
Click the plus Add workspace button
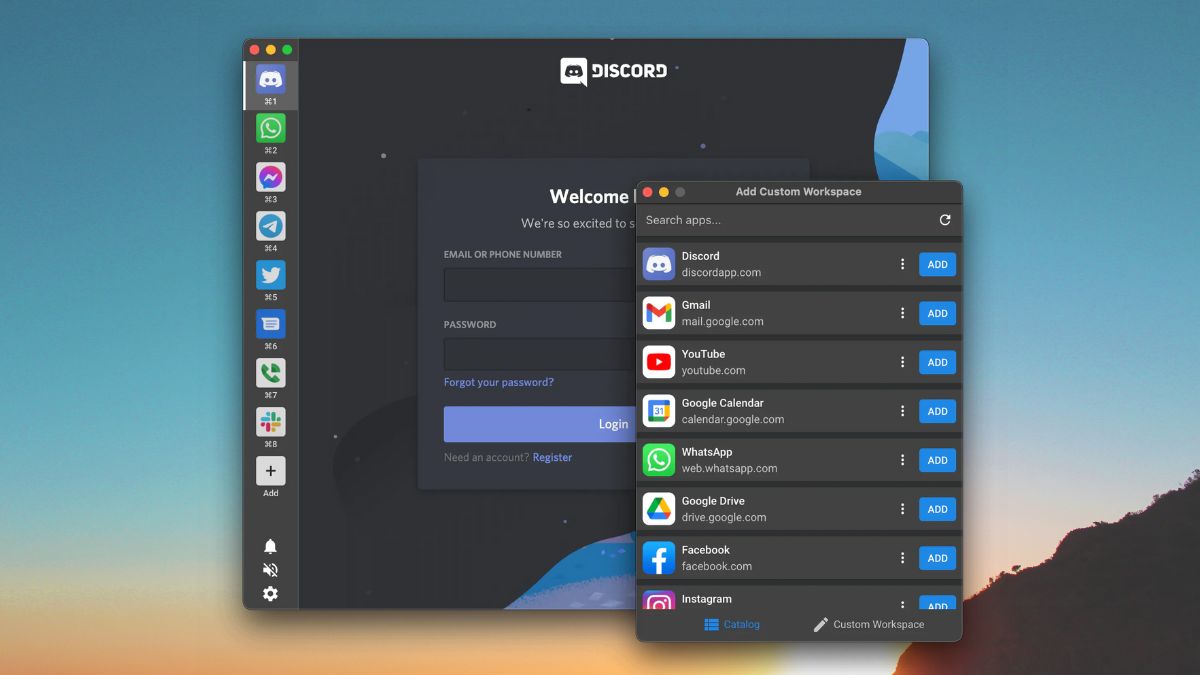click(270, 471)
